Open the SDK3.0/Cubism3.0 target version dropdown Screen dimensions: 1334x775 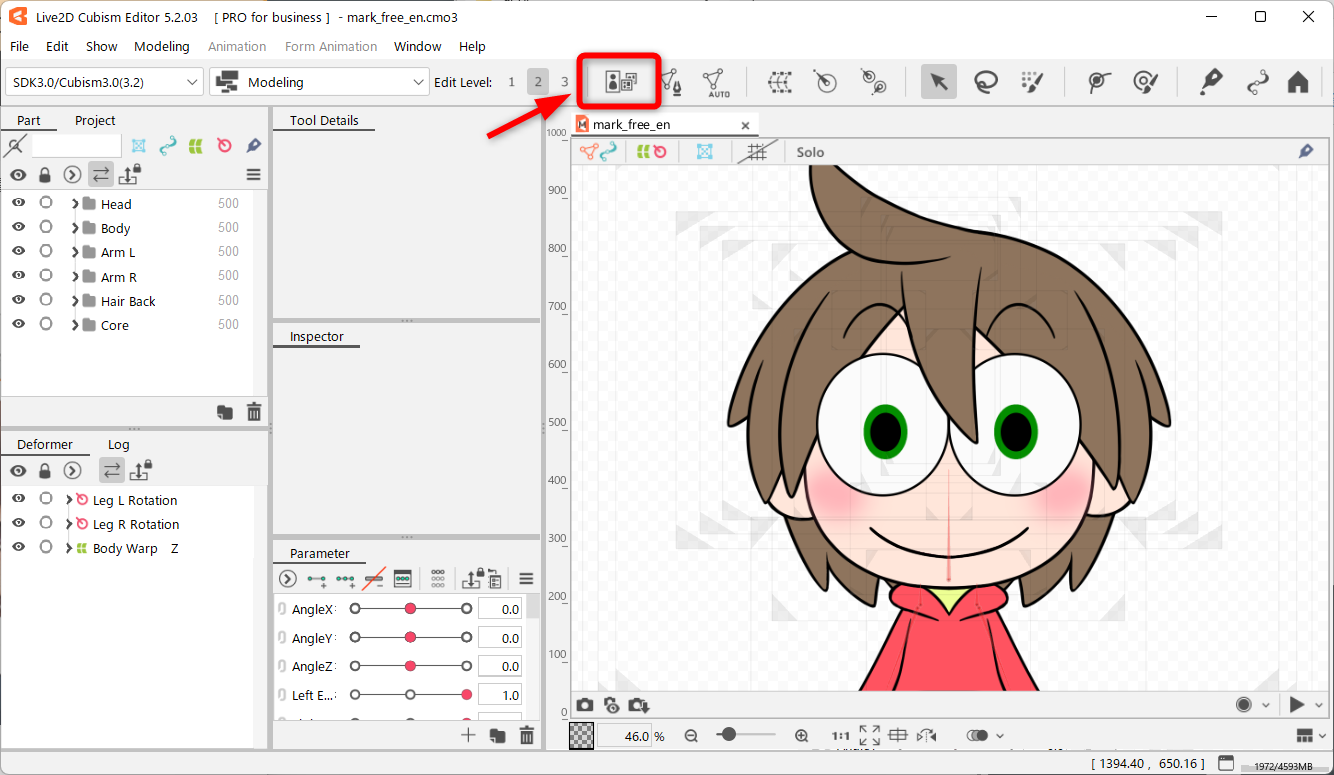coord(105,82)
